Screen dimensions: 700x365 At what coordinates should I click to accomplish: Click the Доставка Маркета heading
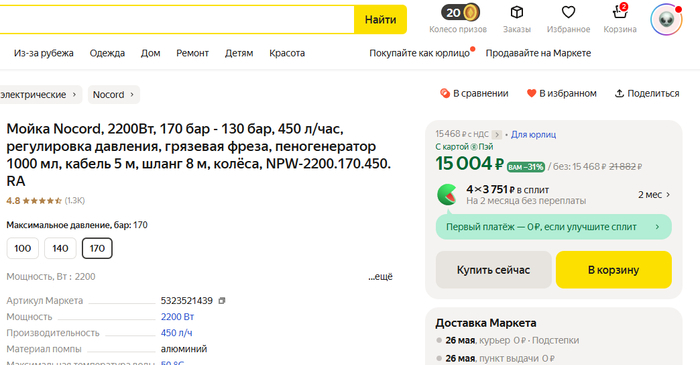[x=486, y=323]
